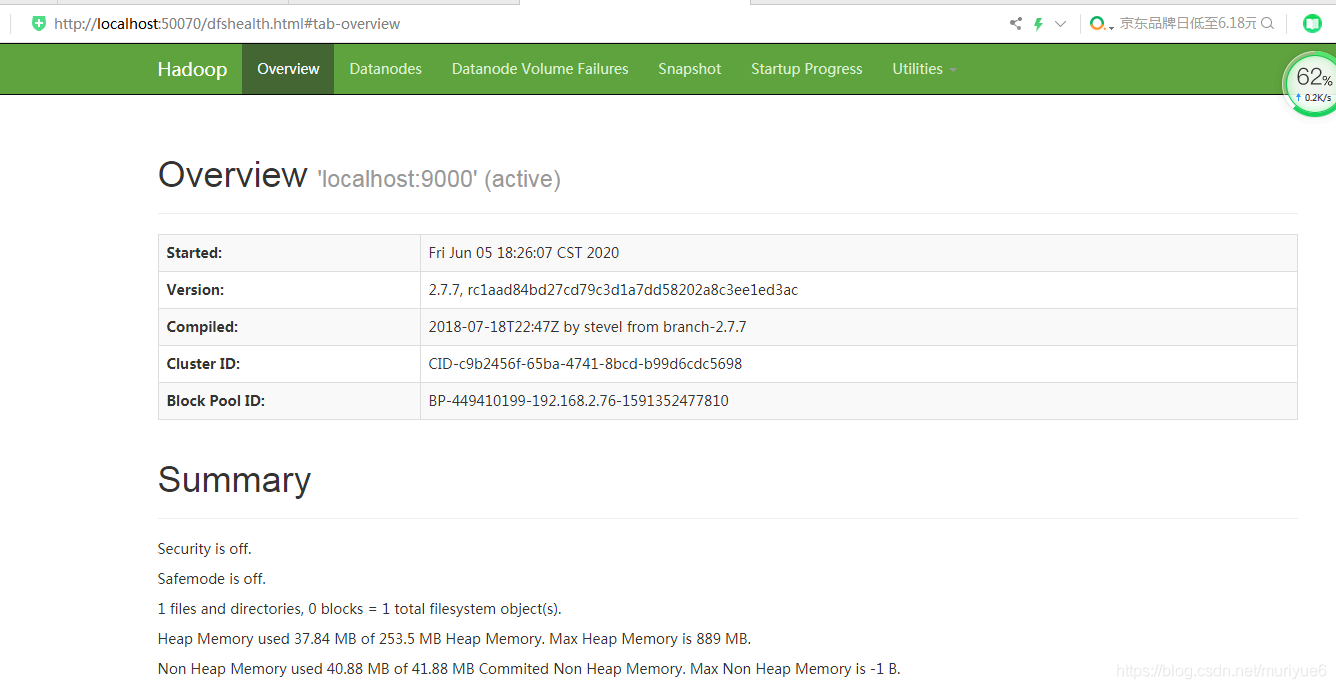Click the 'localhost:9000' (active) subtitle

[439, 179]
